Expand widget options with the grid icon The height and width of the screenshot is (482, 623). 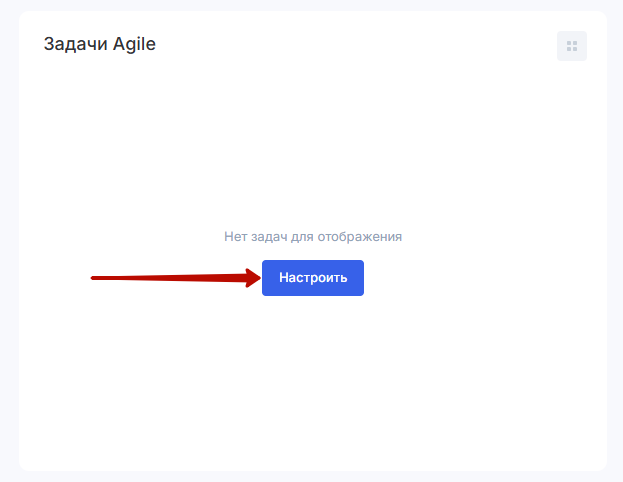(572, 46)
